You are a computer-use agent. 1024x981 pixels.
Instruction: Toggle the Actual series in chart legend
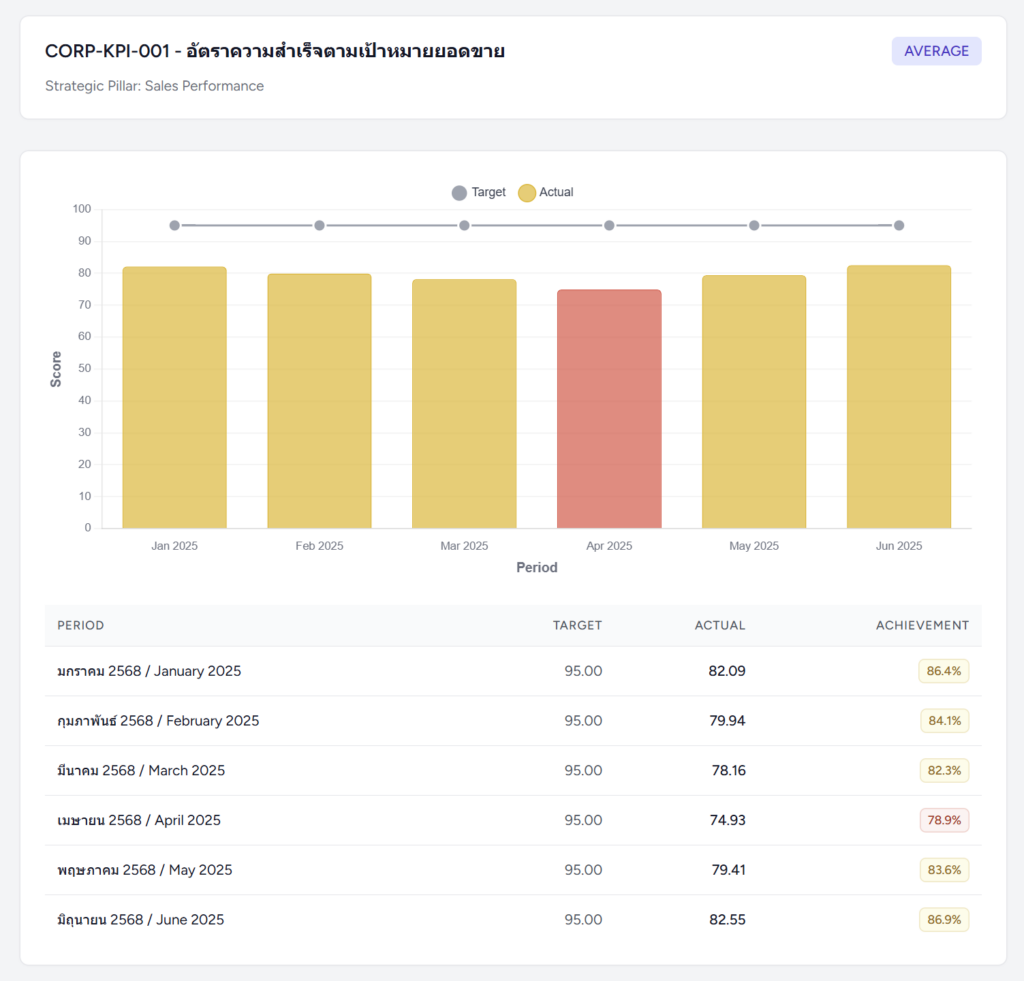pyautogui.click(x=546, y=192)
